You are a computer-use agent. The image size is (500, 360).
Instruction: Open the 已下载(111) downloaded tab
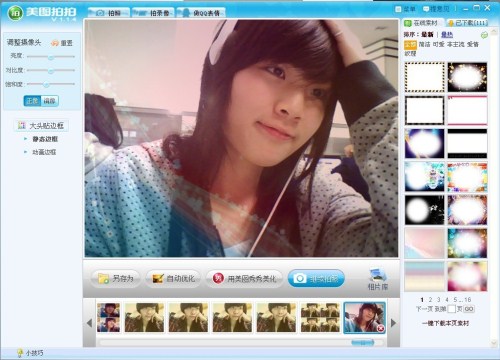pos(468,23)
